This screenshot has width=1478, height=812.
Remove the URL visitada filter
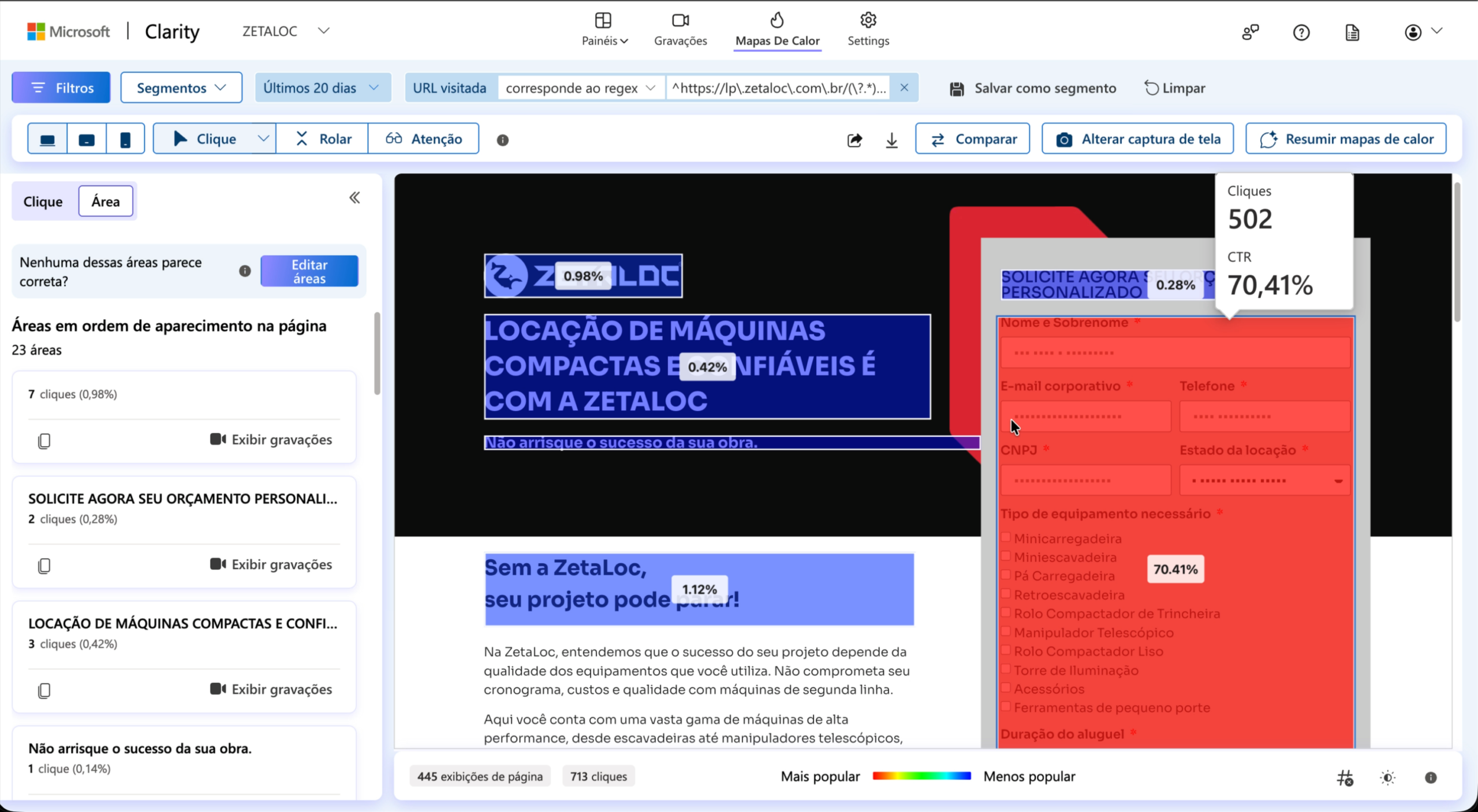click(x=904, y=88)
